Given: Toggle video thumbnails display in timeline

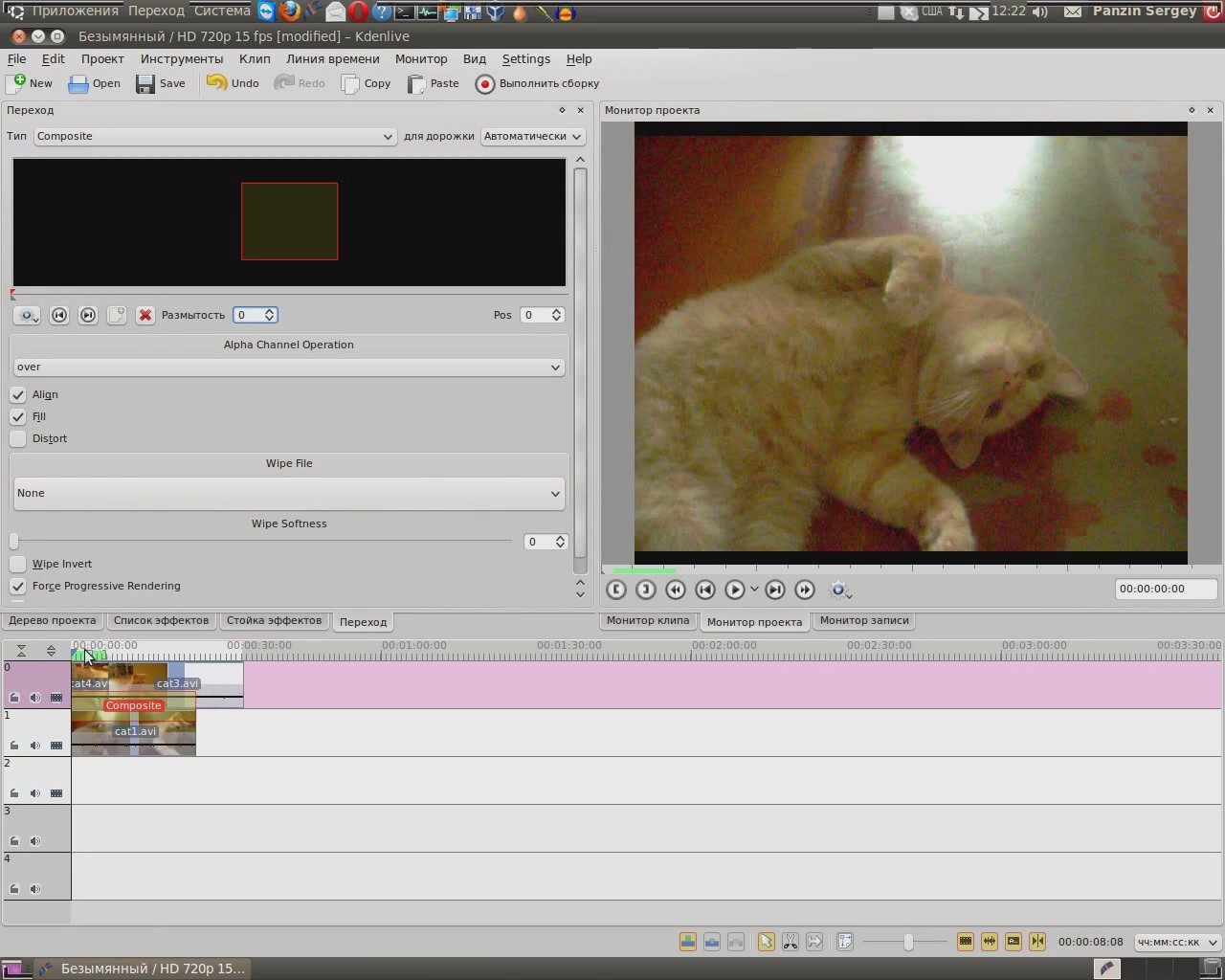Looking at the screenshot, I should coord(966,942).
